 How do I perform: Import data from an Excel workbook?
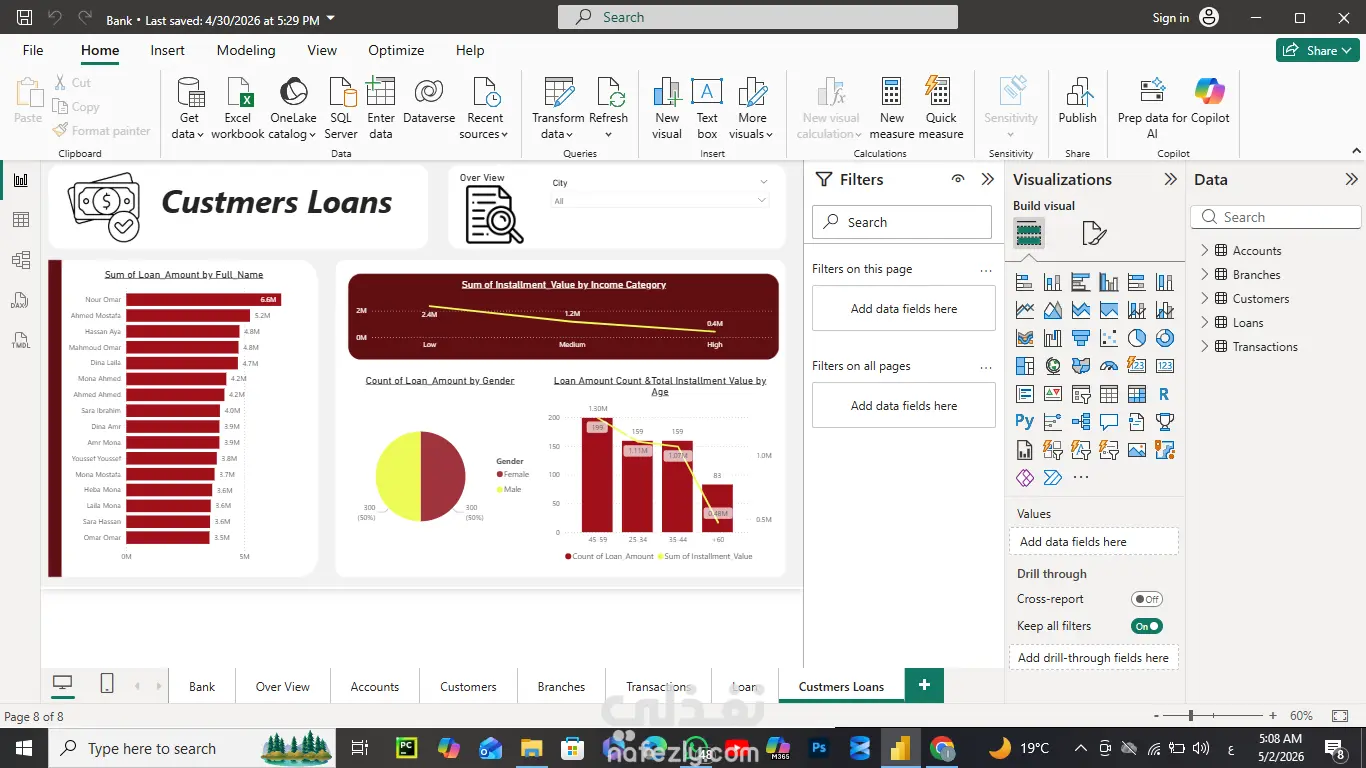238,108
